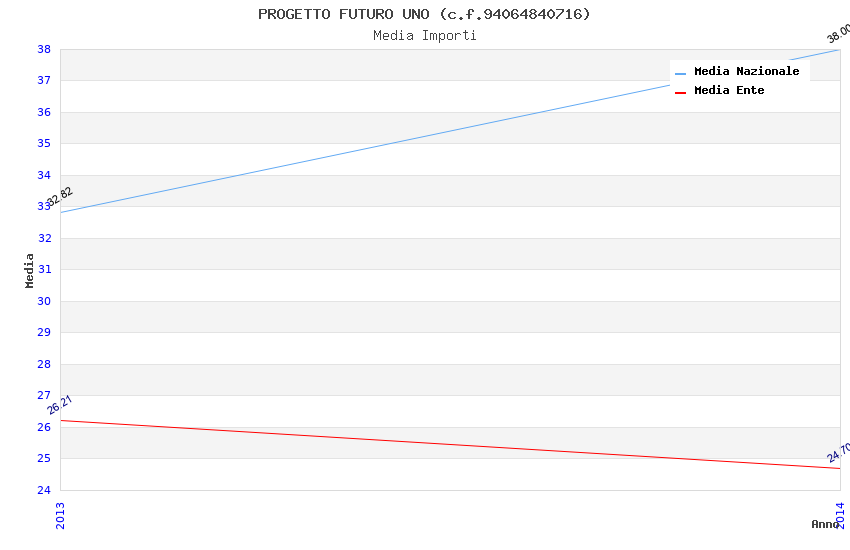Click the 35 y-axis tick label
850x550 pixels.
(x=44, y=143)
